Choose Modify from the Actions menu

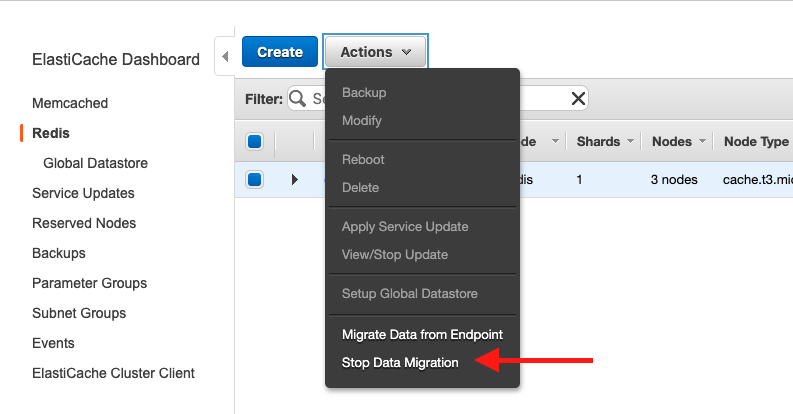[x=362, y=121]
